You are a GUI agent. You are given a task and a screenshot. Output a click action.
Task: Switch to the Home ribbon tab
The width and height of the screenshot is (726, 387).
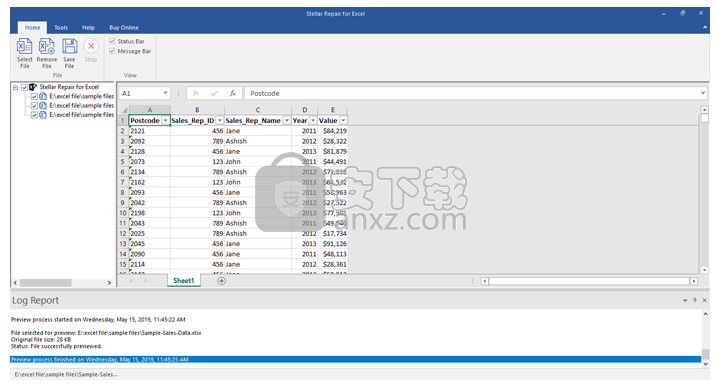pyautogui.click(x=32, y=27)
